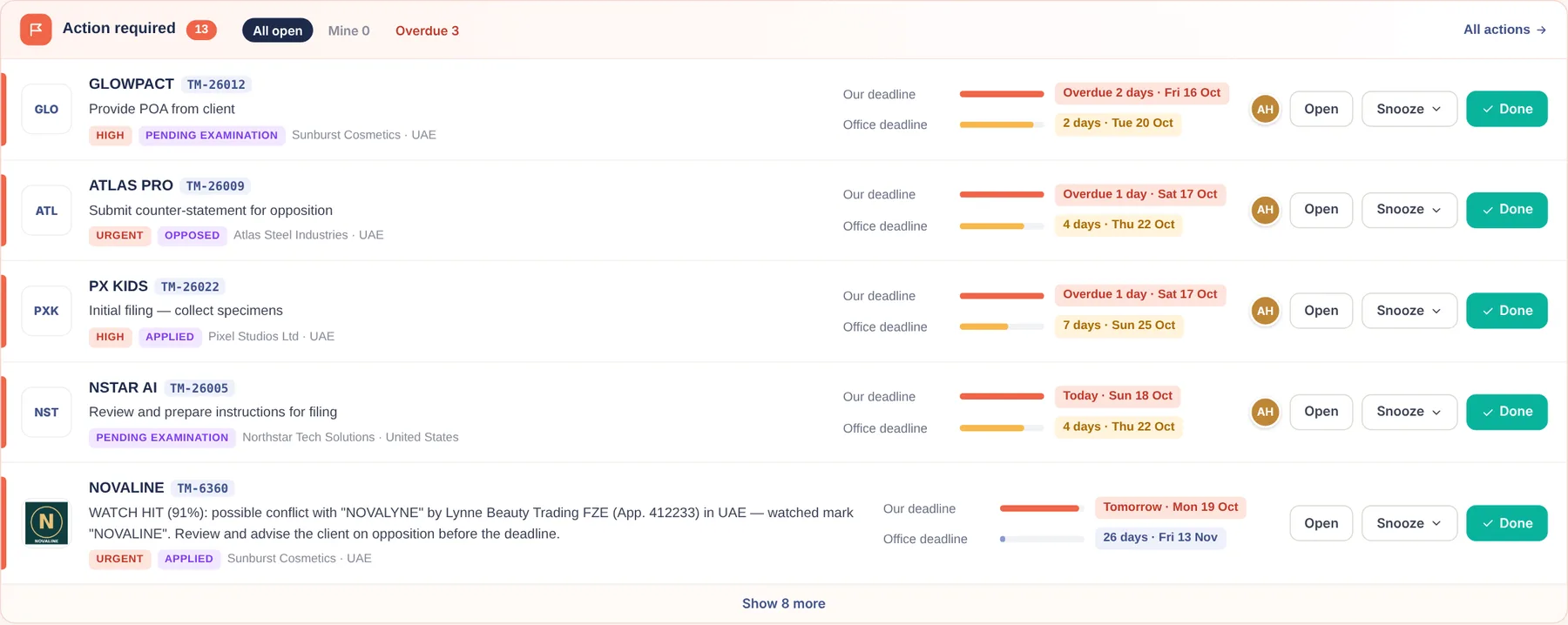The image size is (1568, 625).
Task: Expand the list with Show 8 more
Action: 783,603
